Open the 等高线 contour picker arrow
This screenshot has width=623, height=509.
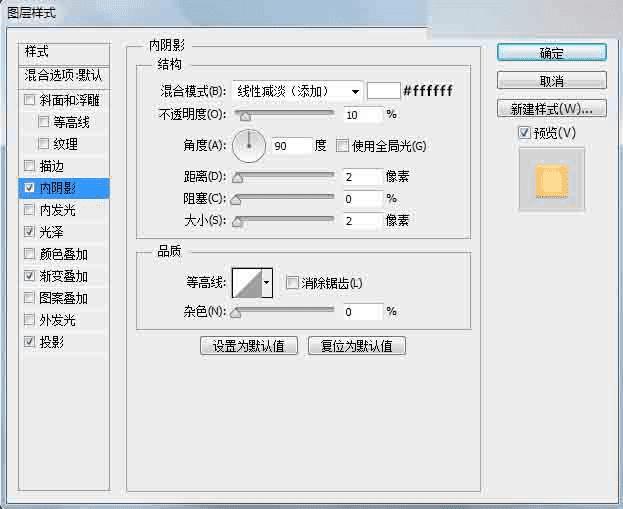pos(267,283)
